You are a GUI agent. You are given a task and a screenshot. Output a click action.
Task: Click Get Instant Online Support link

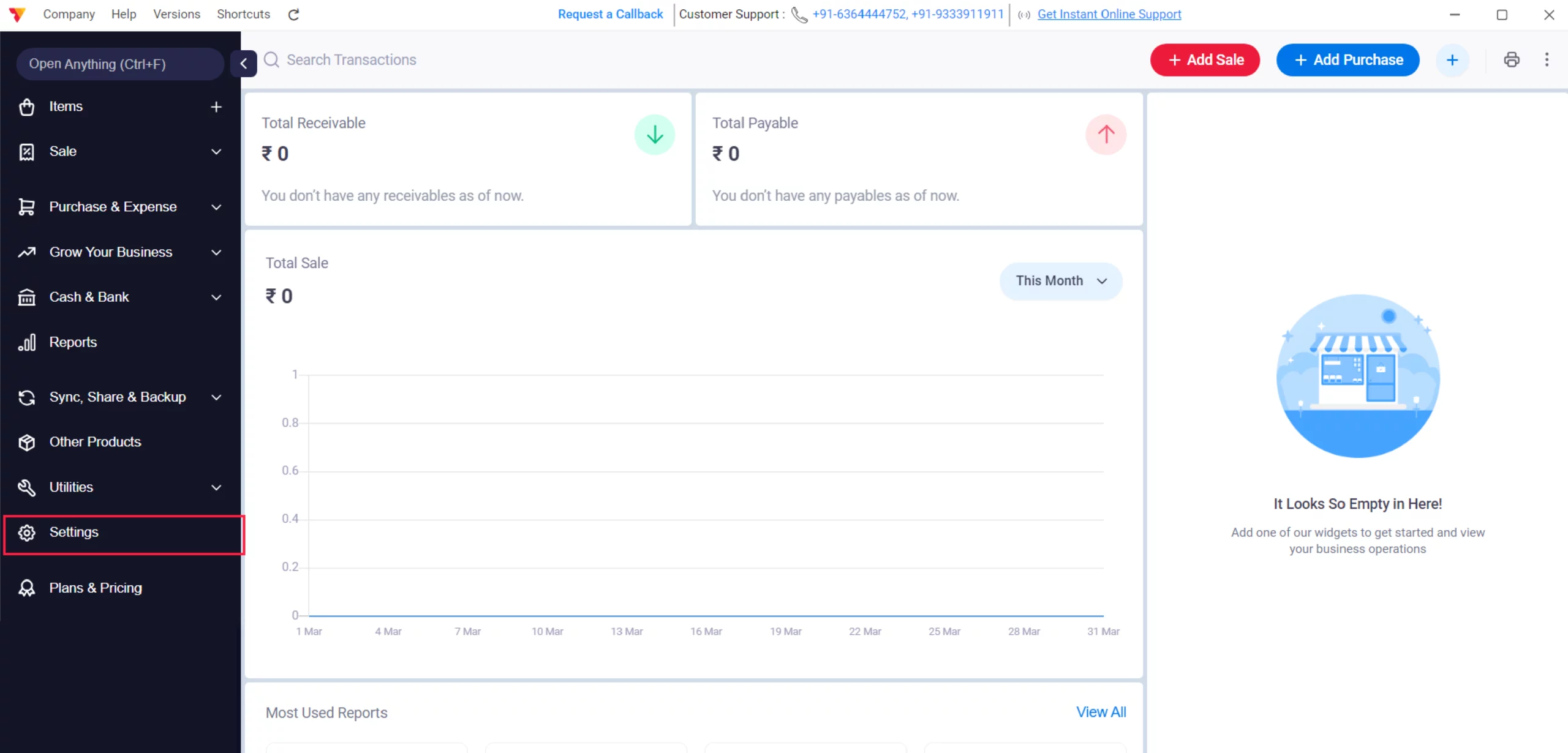(1109, 14)
